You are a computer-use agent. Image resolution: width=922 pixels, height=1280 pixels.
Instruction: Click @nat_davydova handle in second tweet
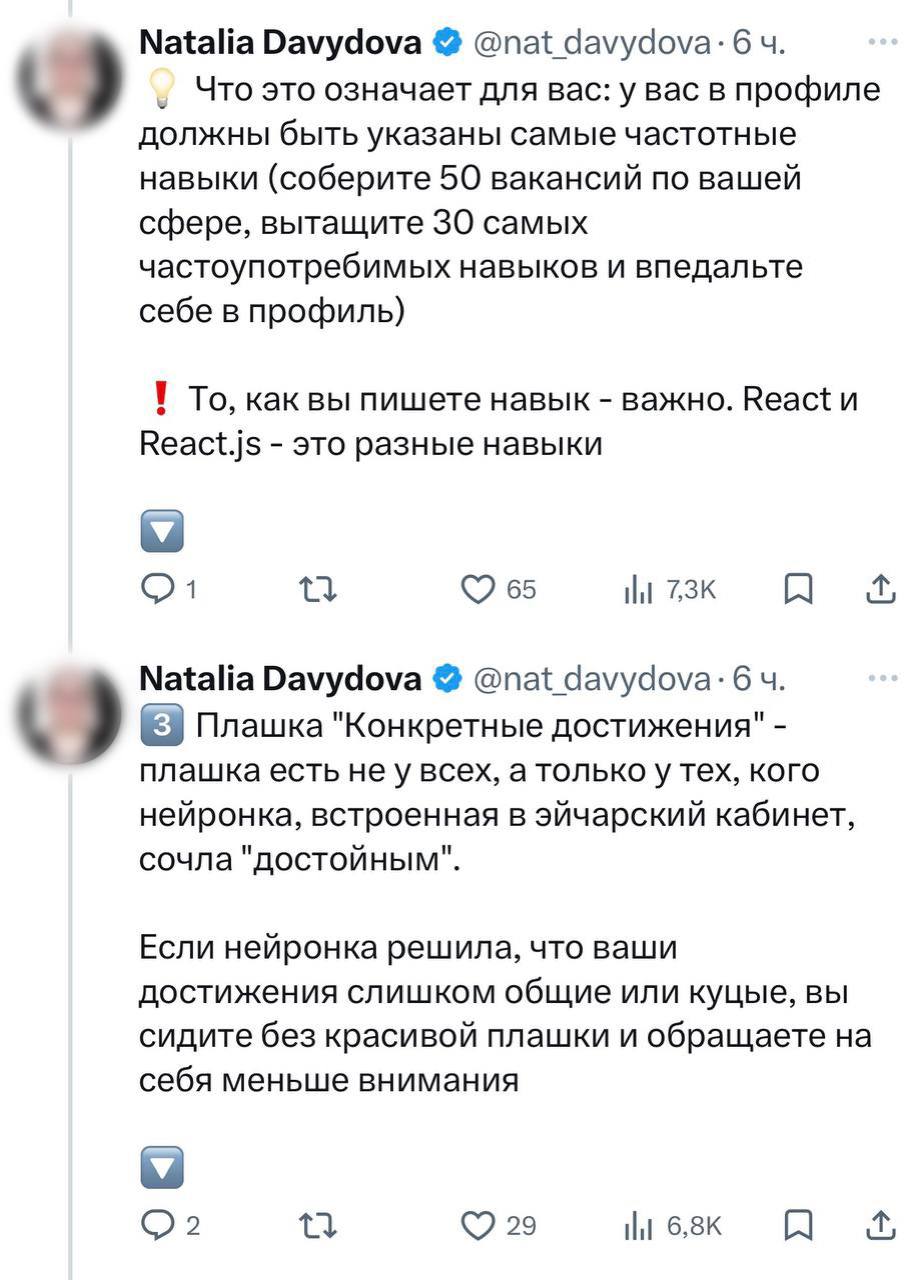[591, 680]
